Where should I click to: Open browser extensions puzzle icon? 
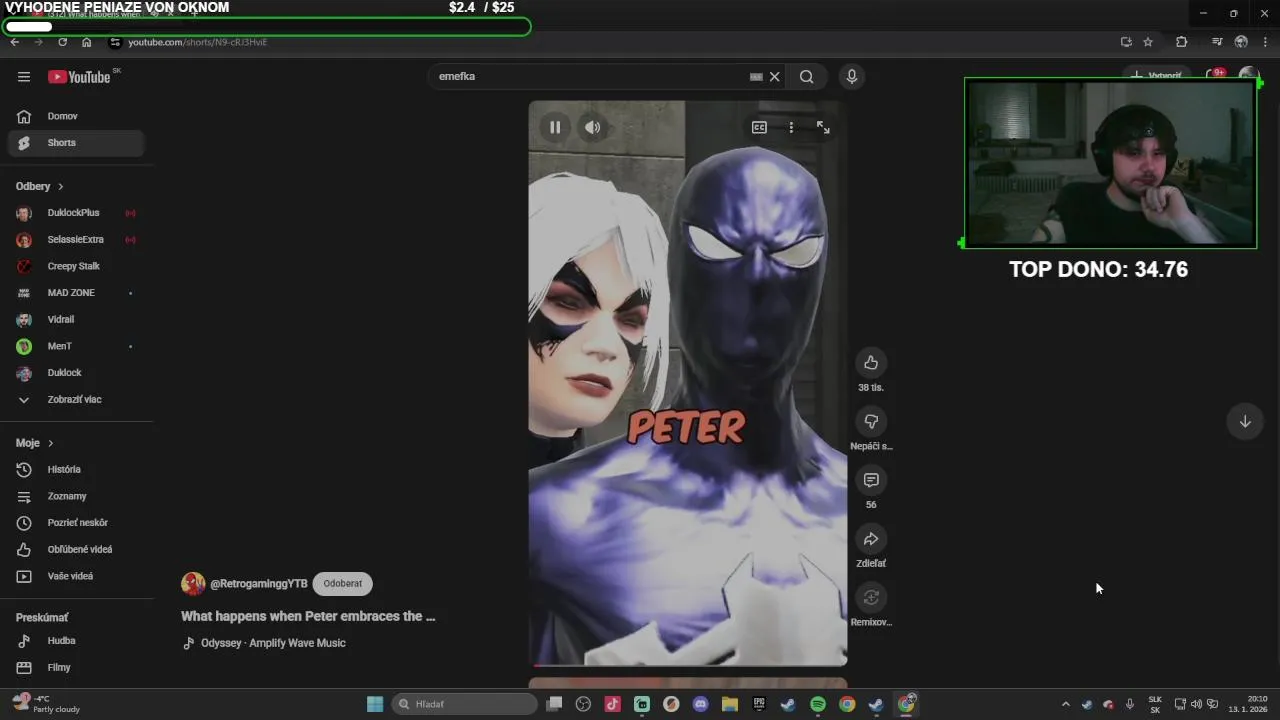(1181, 42)
